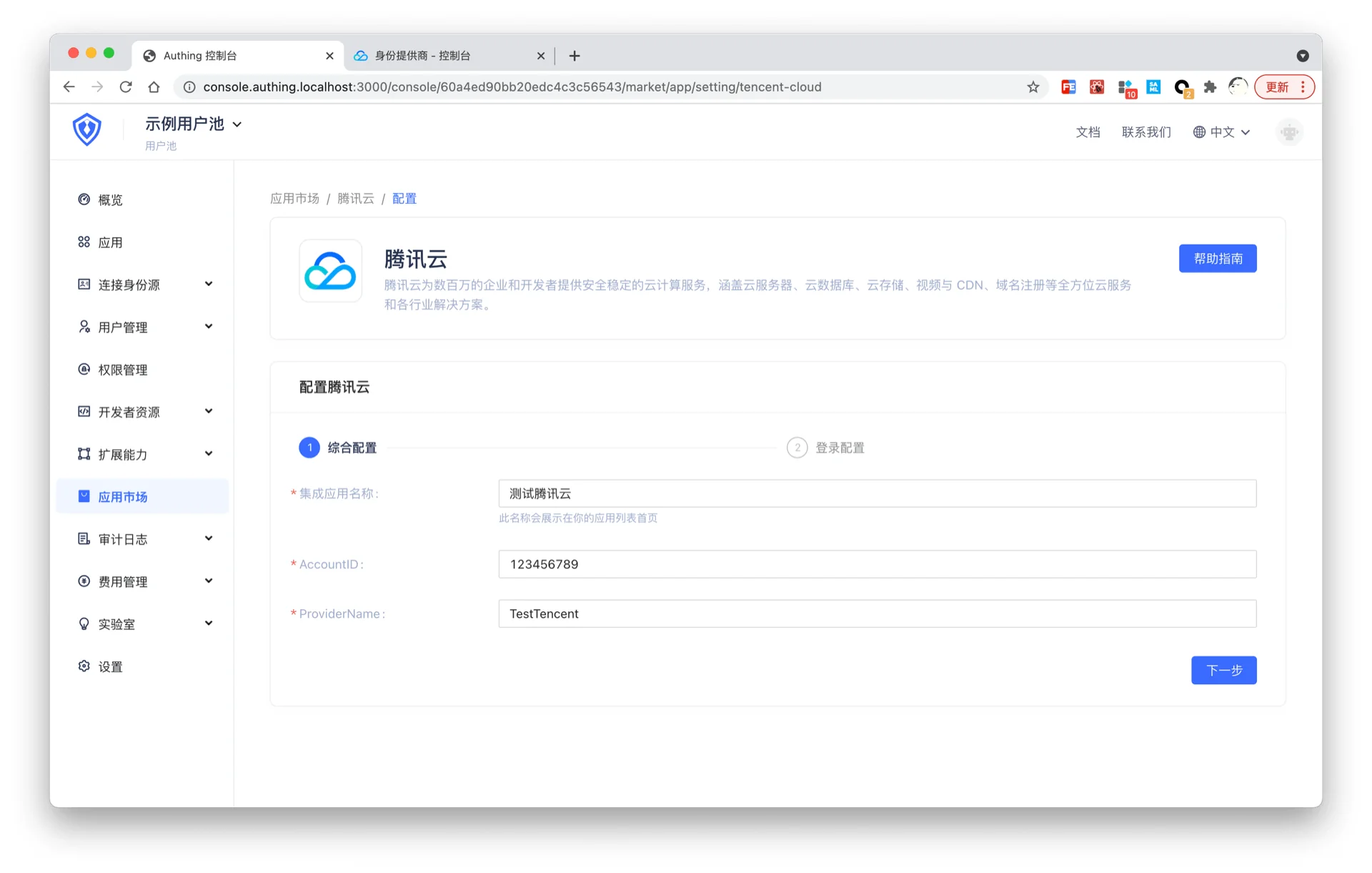Viewport: 1372px width, 873px height.
Task: Open 设置 in the sidebar
Action: (x=143, y=666)
